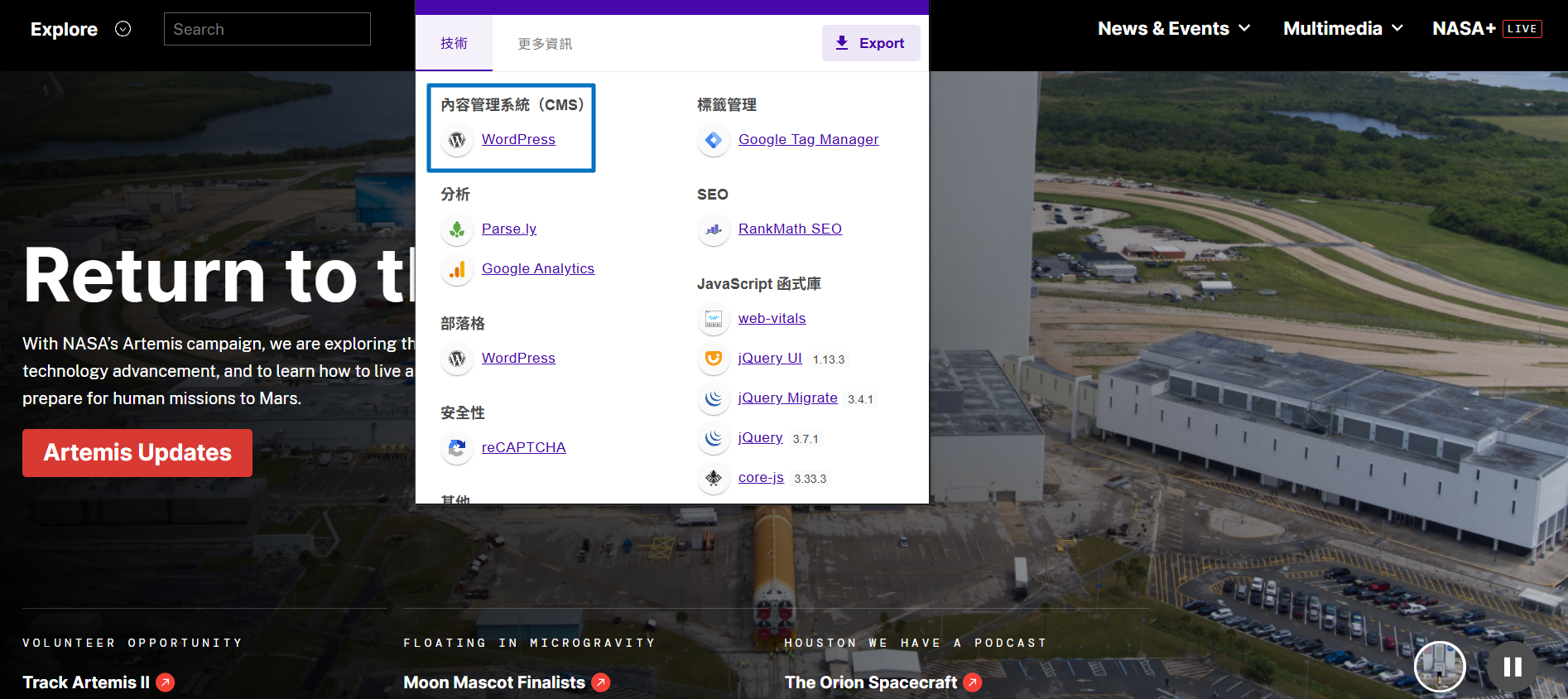The width and height of the screenshot is (1568, 699).
Task: Click the Explore label in header
Action: coord(64,29)
